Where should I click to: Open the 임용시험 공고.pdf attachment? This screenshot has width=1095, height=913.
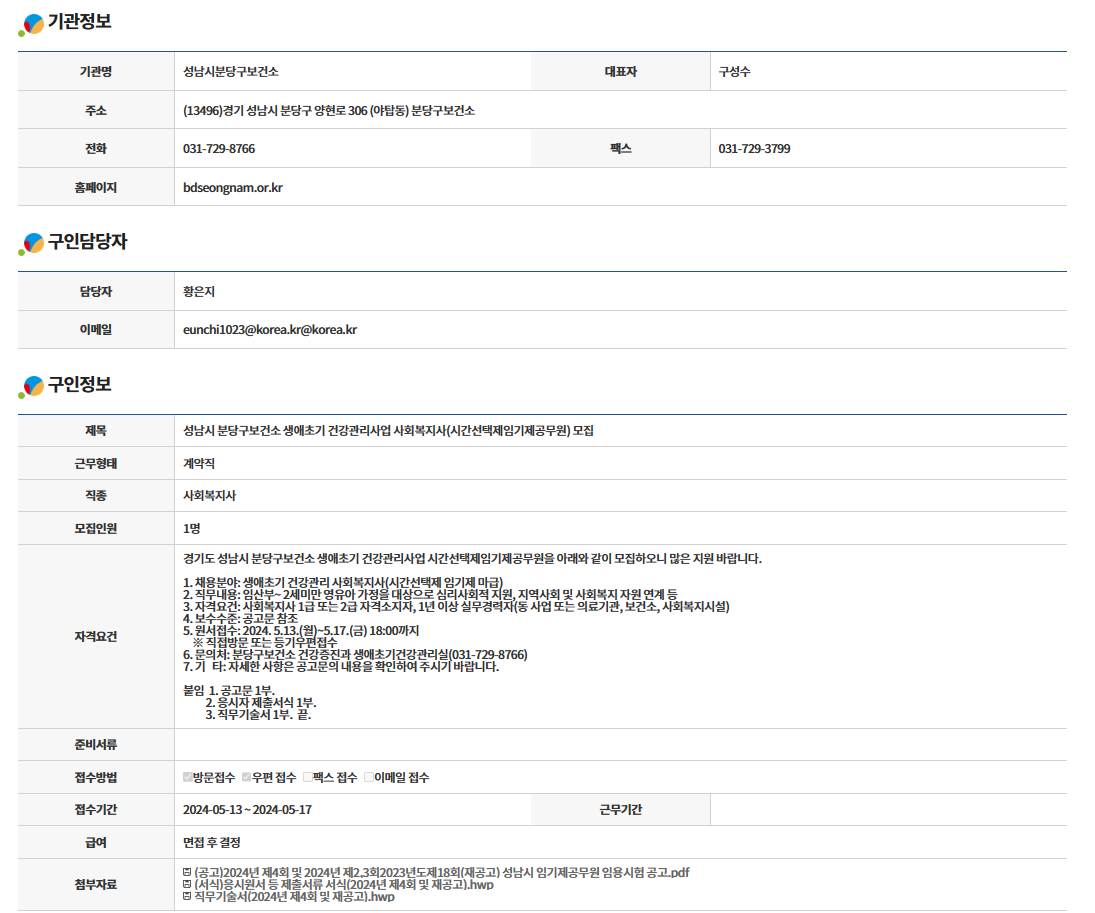click(441, 872)
